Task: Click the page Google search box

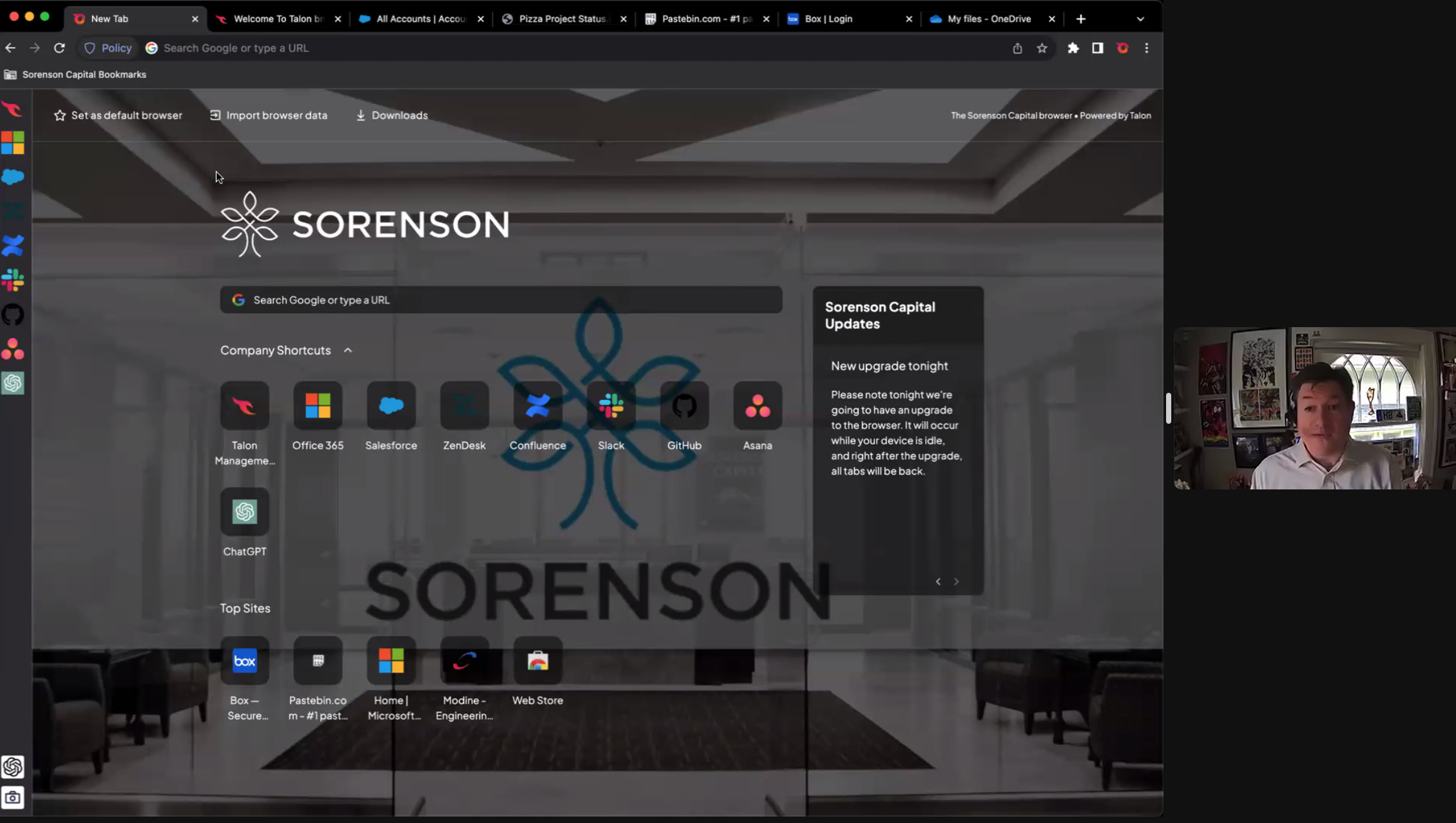Action: tap(501, 300)
